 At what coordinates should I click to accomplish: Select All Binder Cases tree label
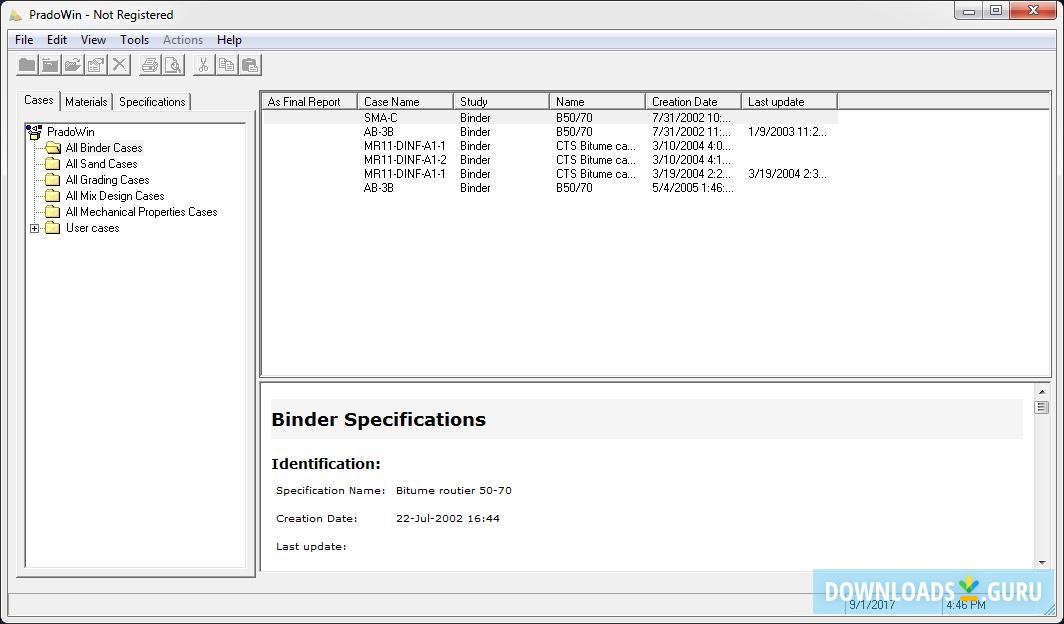click(104, 148)
